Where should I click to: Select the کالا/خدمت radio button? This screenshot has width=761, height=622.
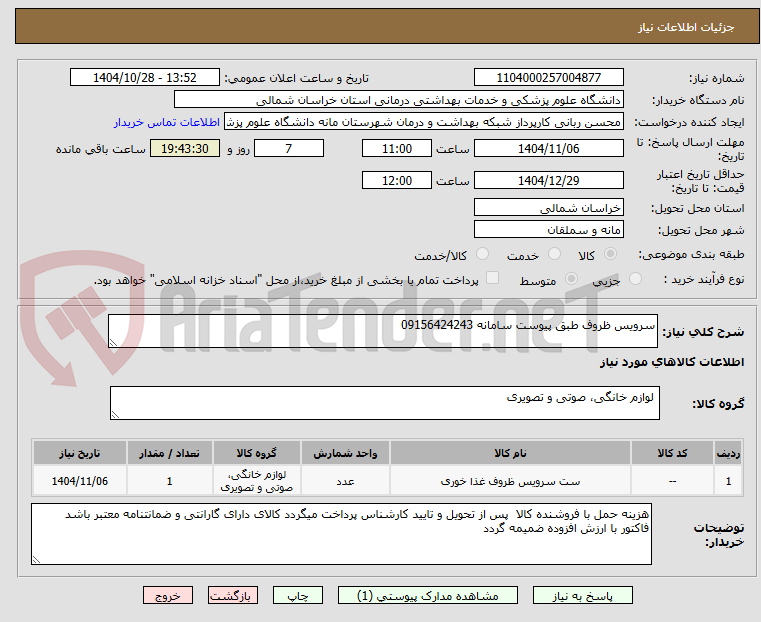pos(482,254)
